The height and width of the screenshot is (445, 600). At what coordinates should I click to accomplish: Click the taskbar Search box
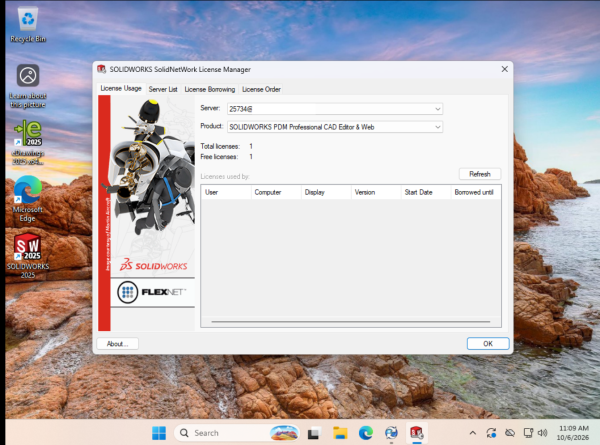tap(236, 433)
